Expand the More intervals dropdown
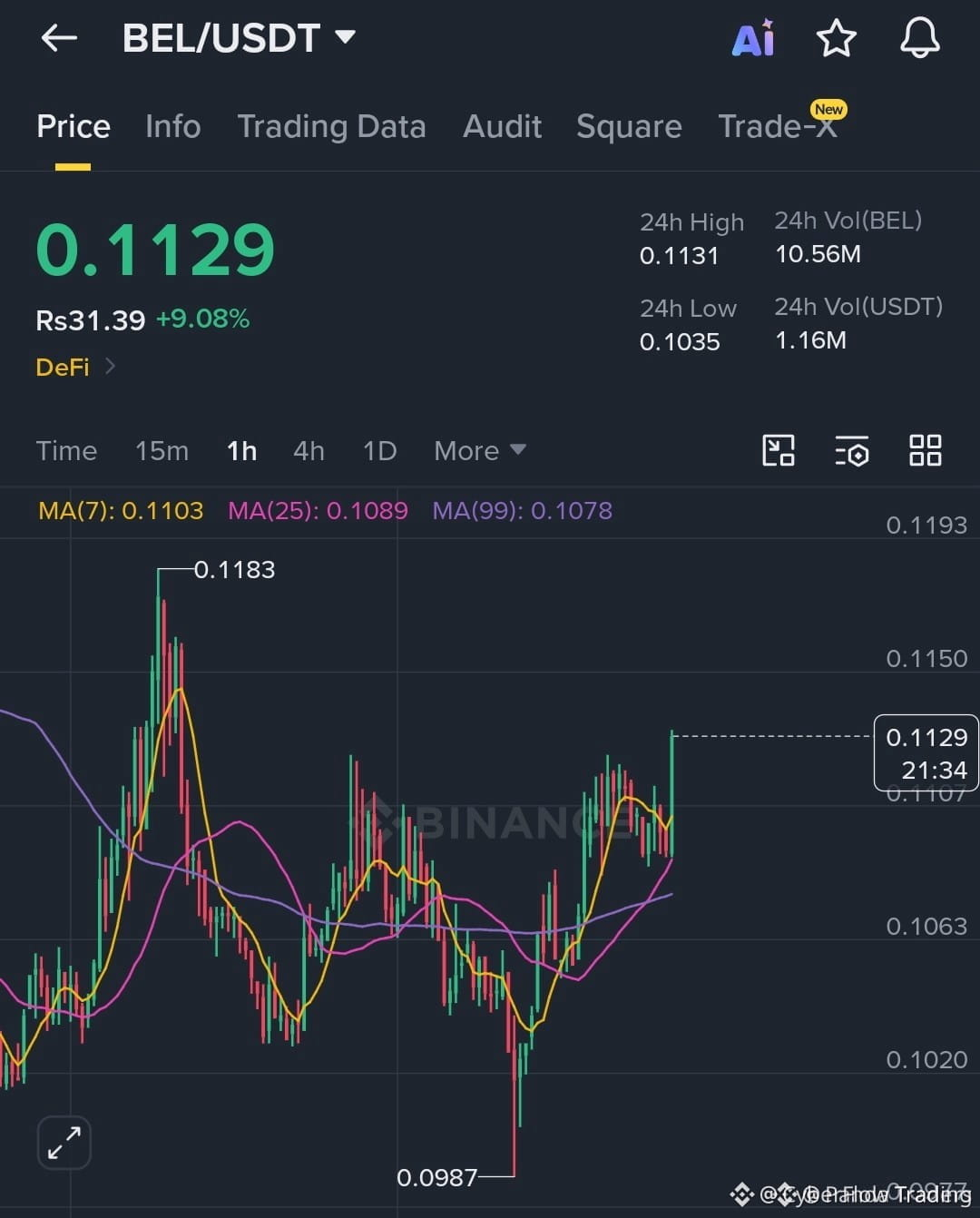Screen dimensions: 980x1218 [x=479, y=451]
